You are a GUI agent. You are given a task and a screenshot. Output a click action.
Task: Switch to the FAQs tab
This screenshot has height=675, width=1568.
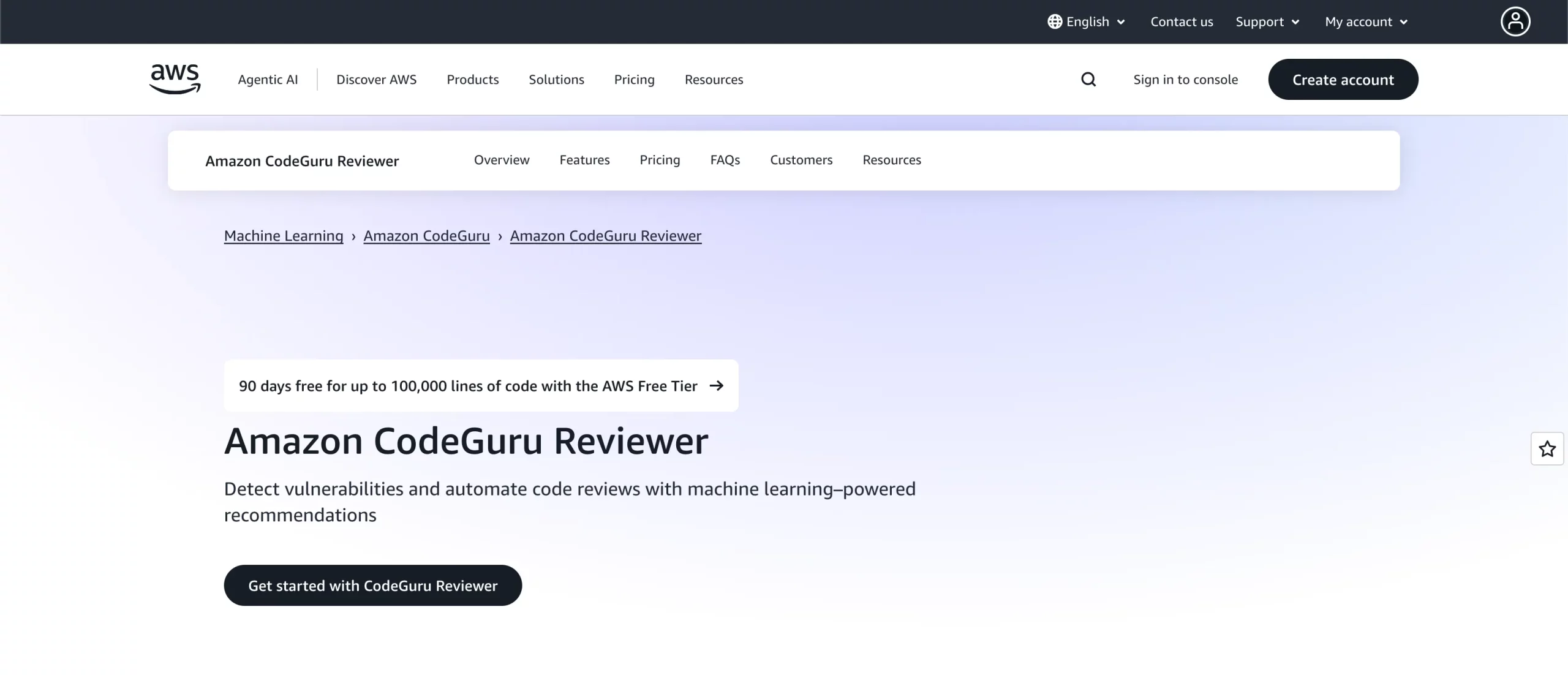coord(725,160)
